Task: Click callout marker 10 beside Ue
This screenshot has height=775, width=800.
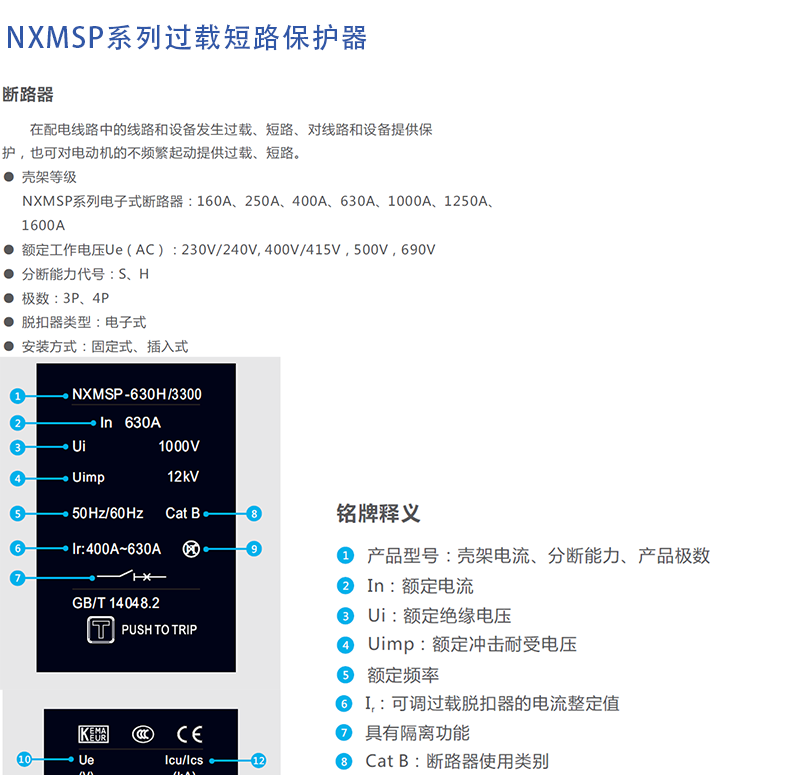Action: coord(25,760)
